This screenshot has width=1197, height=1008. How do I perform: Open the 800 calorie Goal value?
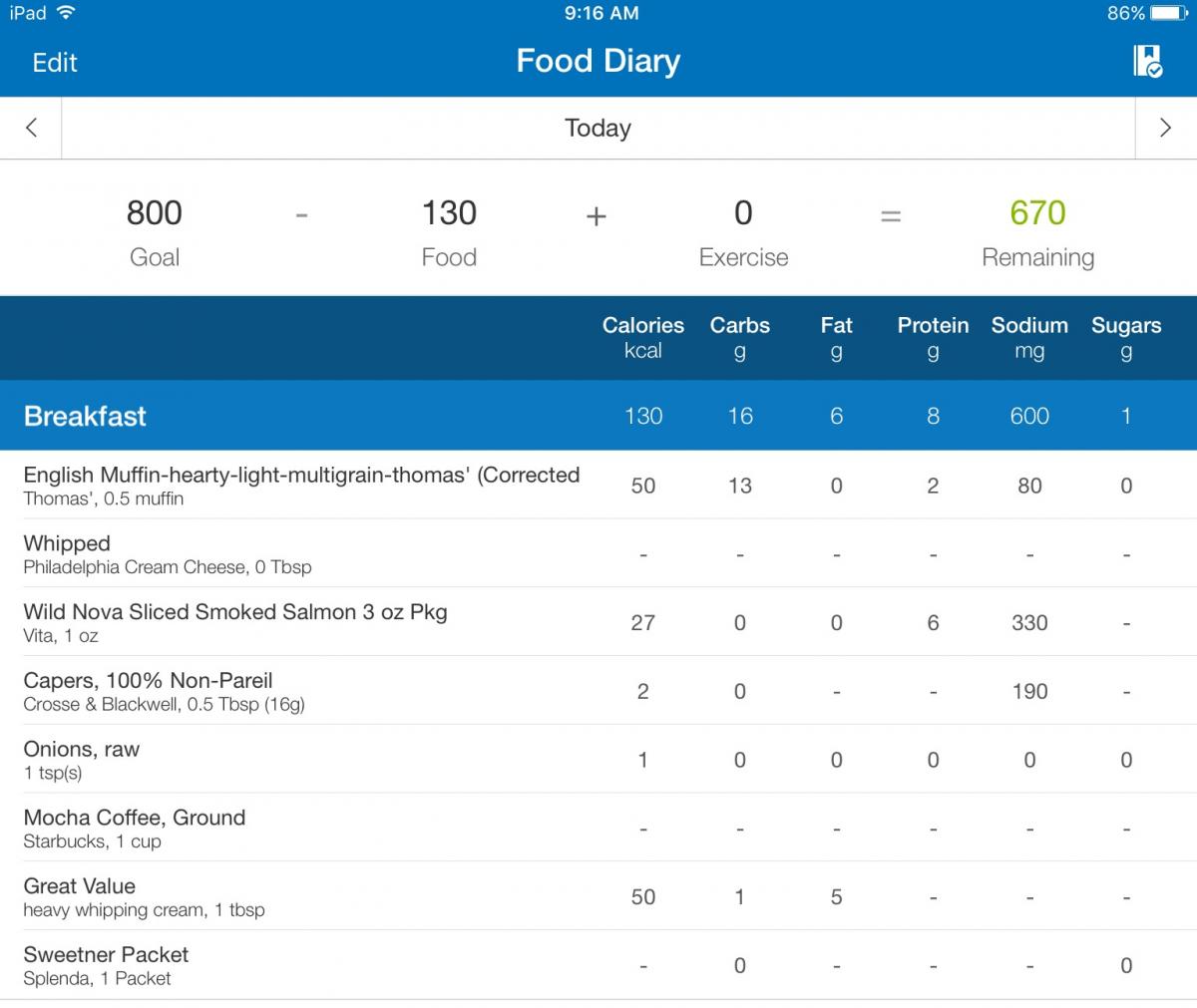(x=155, y=212)
